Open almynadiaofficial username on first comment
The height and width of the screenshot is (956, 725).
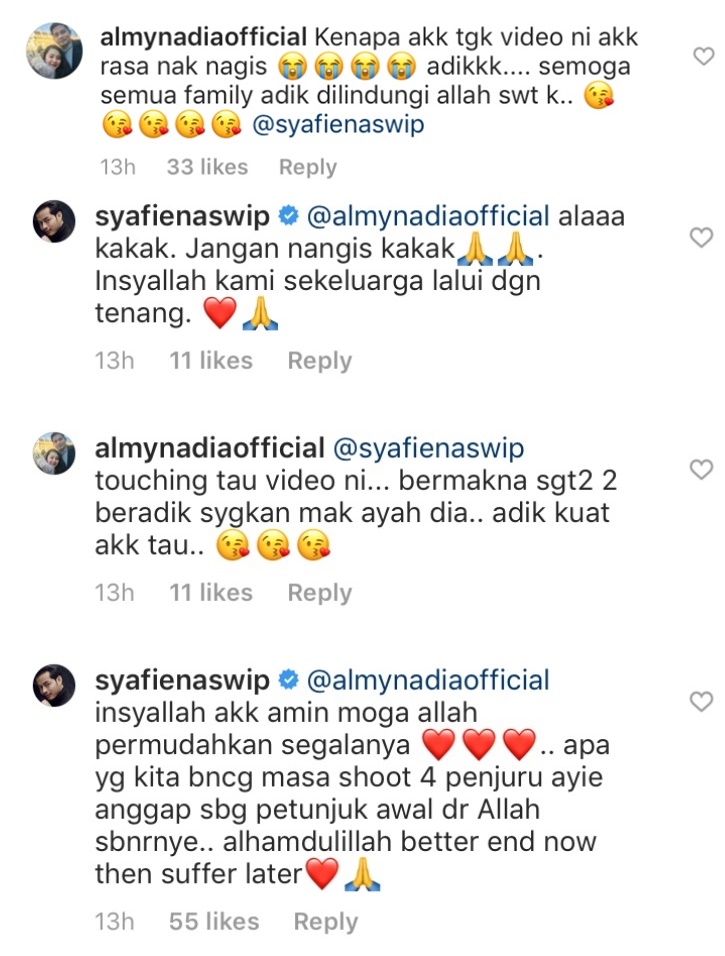point(204,37)
